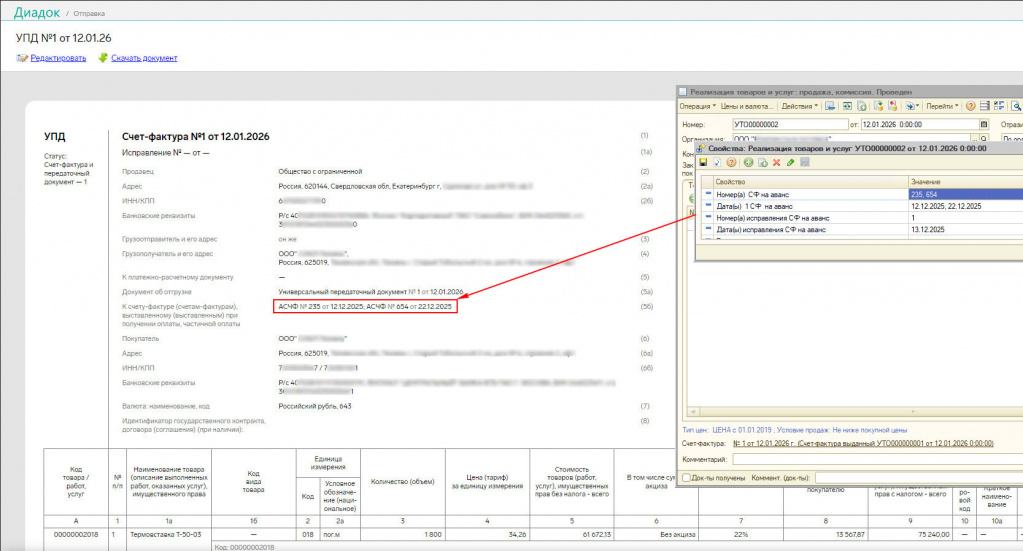This screenshot has width=1023, height=551.
Task: Click the Скачать документ link
Action: pyautogui.click(x=144, y=58)
